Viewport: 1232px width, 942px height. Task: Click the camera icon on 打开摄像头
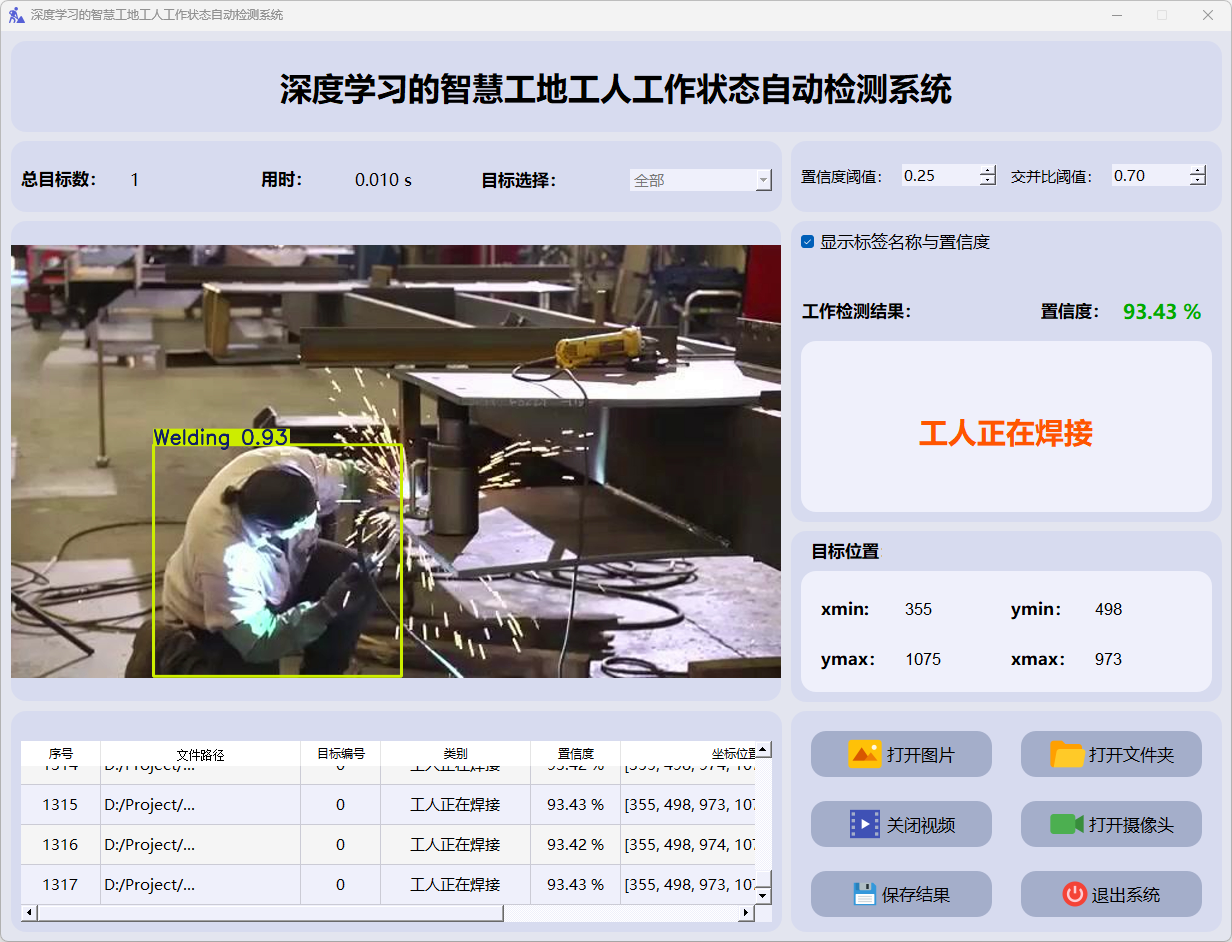coord(1067,824)
